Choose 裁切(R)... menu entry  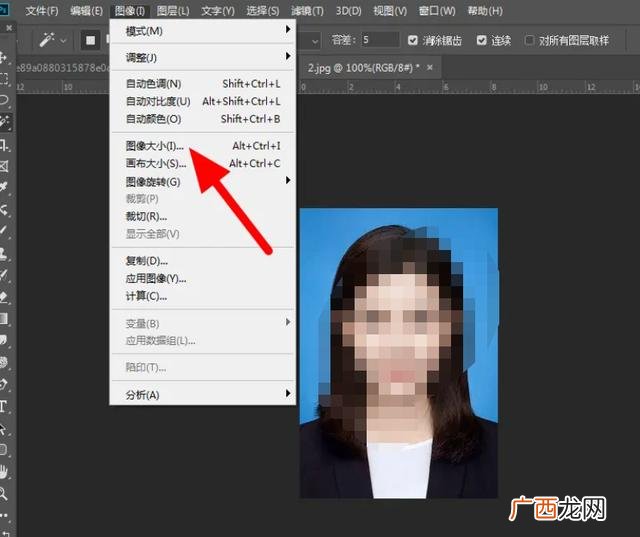pyautogui.click(x=203, y=216)
